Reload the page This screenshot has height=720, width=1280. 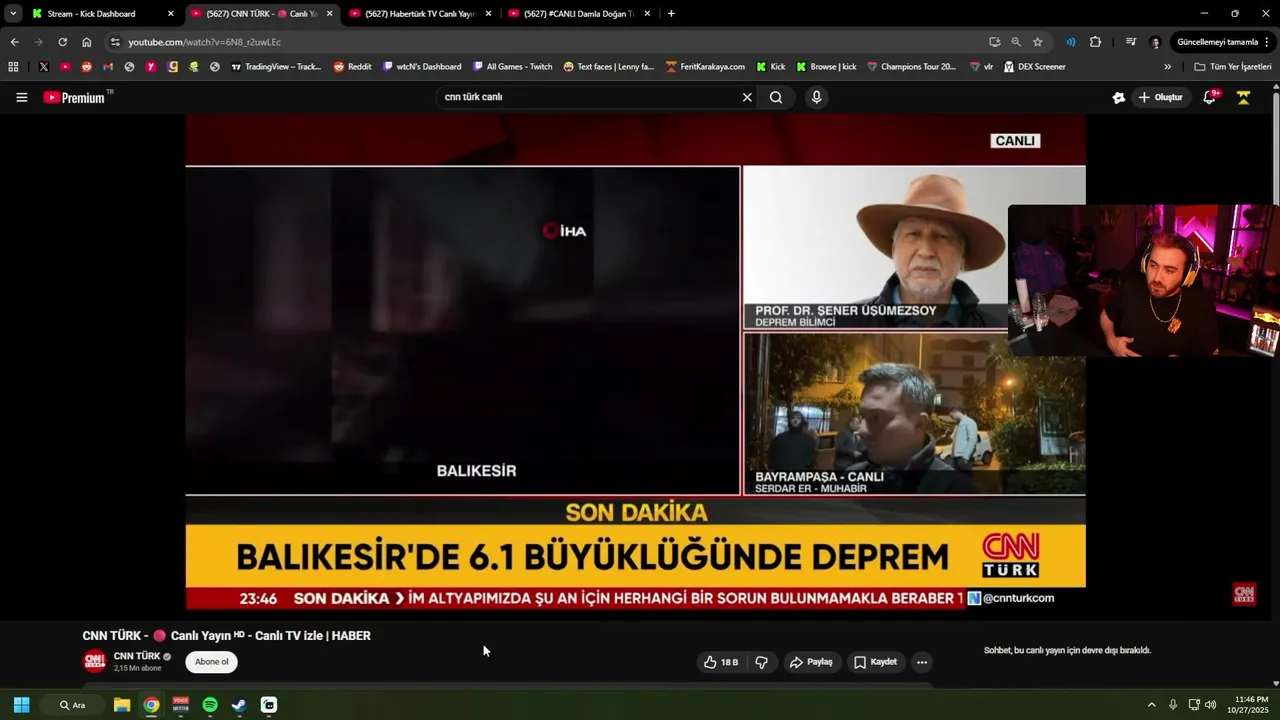(x=62, y=42)
